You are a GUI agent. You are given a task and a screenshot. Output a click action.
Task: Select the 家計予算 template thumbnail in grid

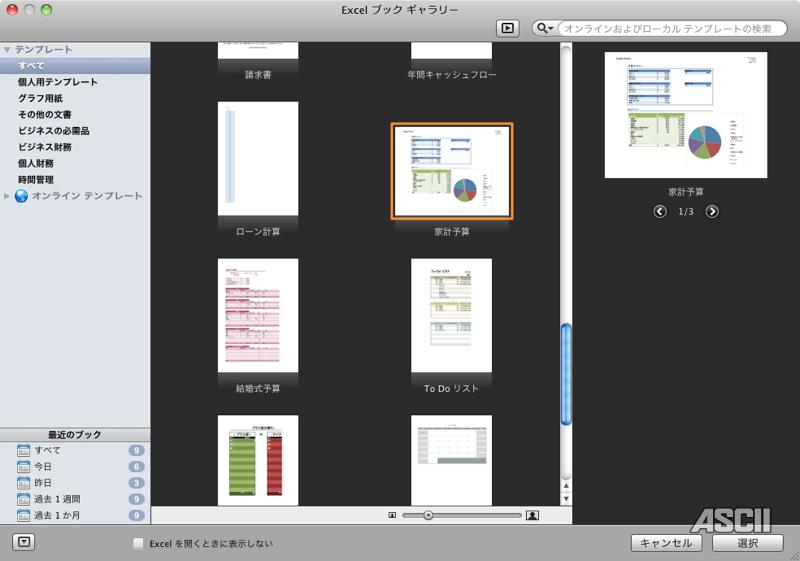coord(452,171)
